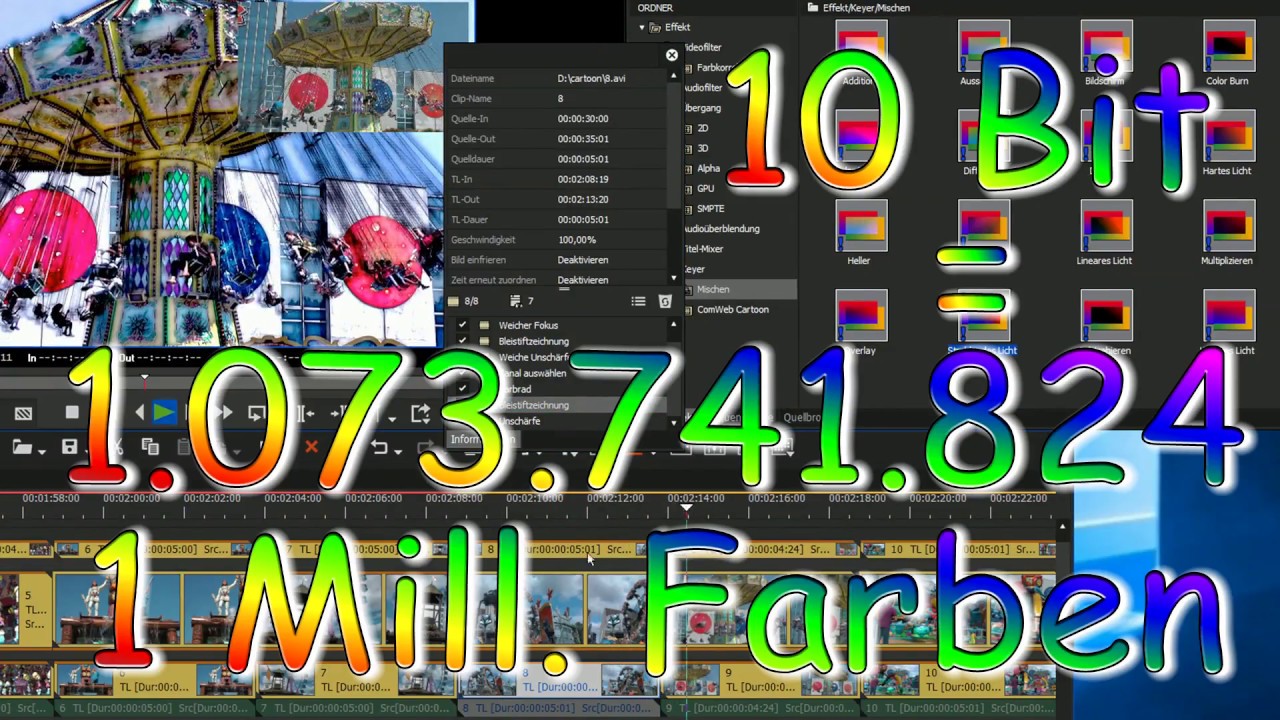Image resolution: width=1280 pixels, height=720 pixels.
Task: Select the Audioüberblendung tree entry
Action: (723, 229)
